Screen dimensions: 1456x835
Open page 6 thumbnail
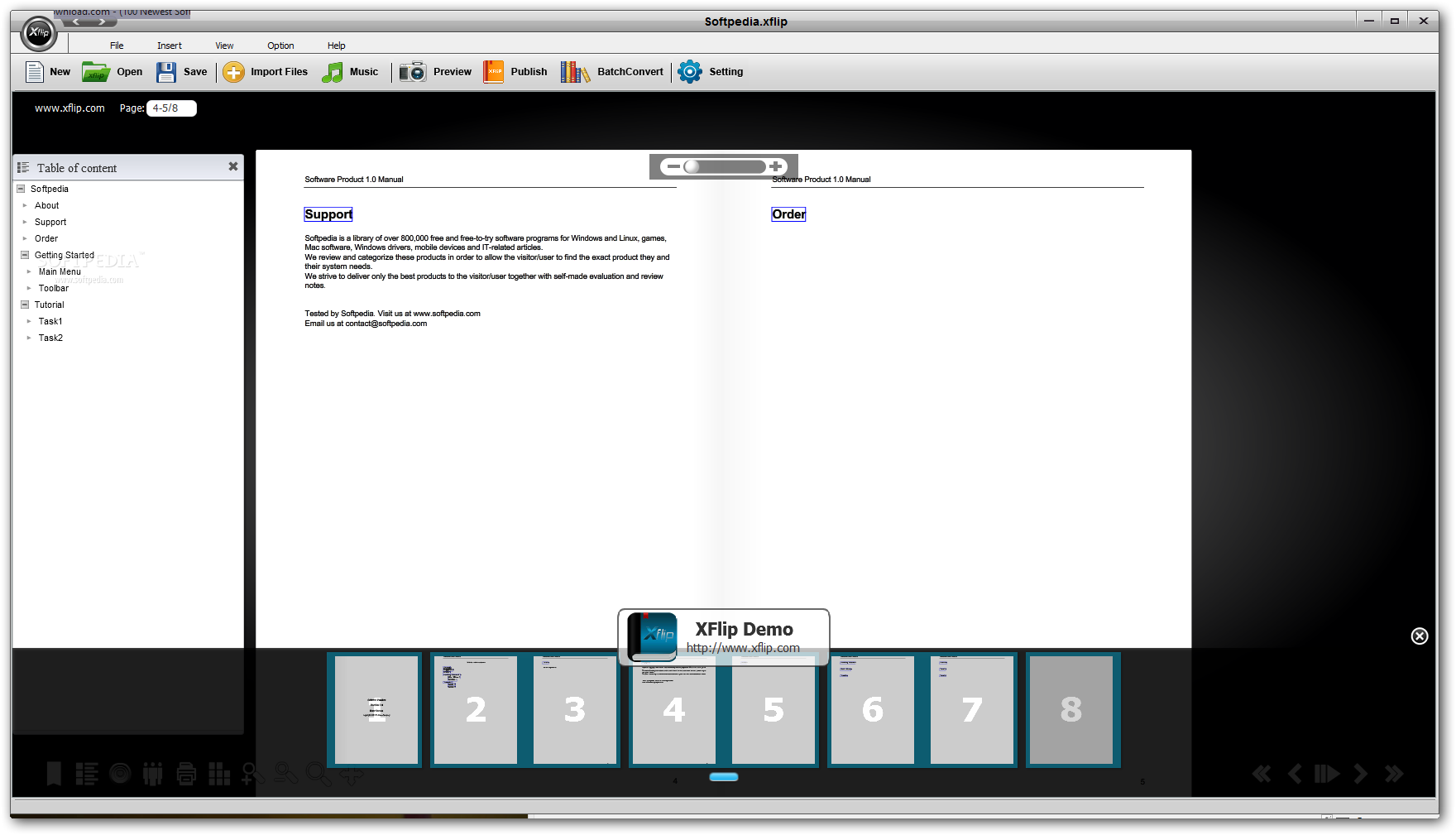pos(873,709)
